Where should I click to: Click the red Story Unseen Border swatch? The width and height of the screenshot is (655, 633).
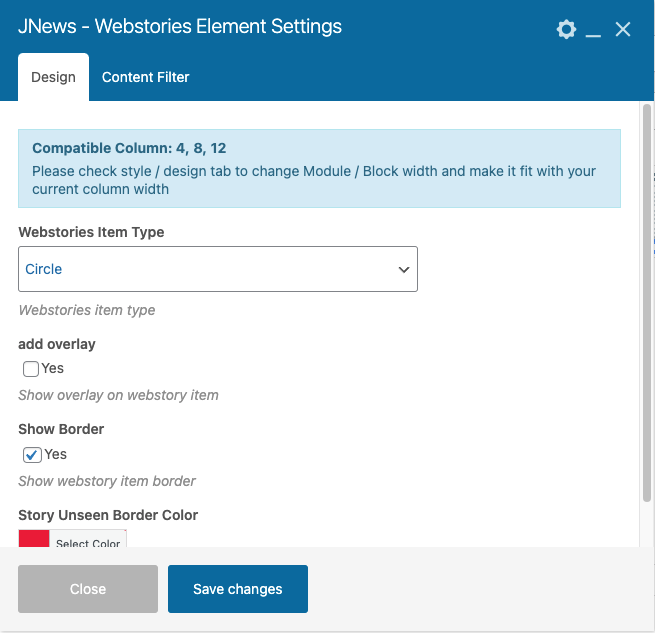point(34,539)
